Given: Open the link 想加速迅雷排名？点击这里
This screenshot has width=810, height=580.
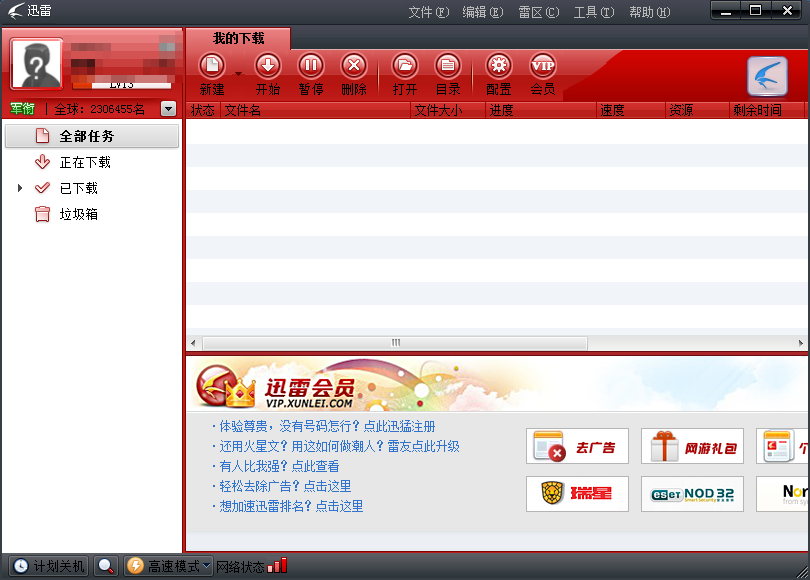Looking at the screenshot, I should [x=291, y=506].
